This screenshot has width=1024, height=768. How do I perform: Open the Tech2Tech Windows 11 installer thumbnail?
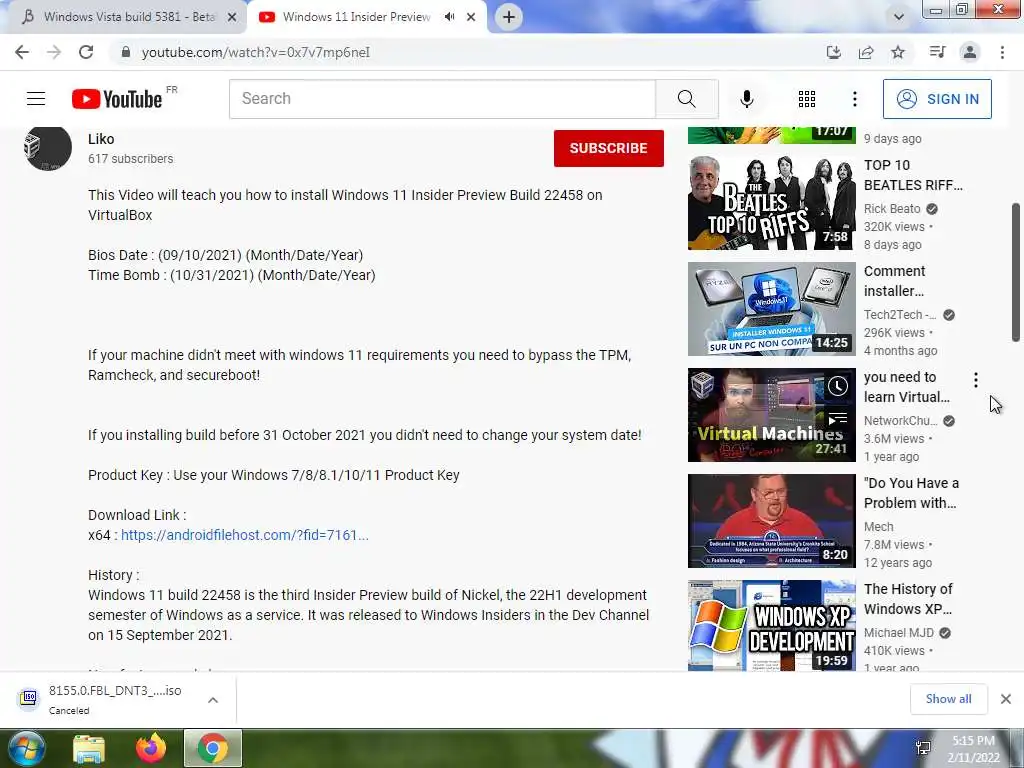(771, 309)
